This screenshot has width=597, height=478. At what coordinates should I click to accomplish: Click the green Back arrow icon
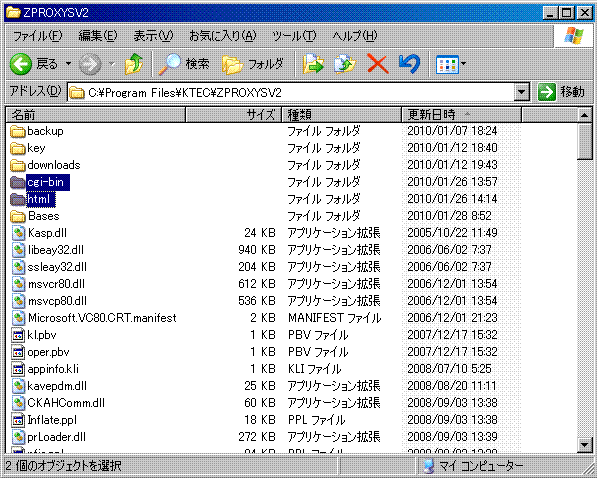tap(21, 64)
